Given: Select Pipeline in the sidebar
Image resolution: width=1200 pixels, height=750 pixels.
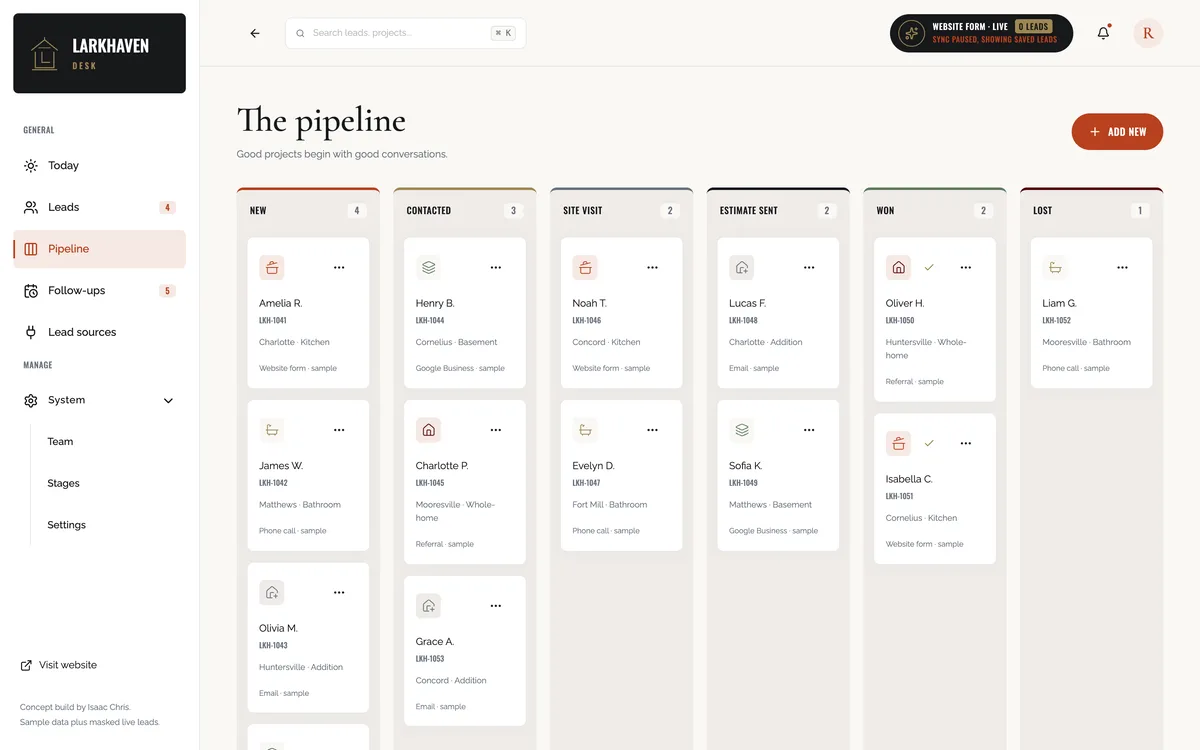Looking at the screenshot, I should (99, 249).
